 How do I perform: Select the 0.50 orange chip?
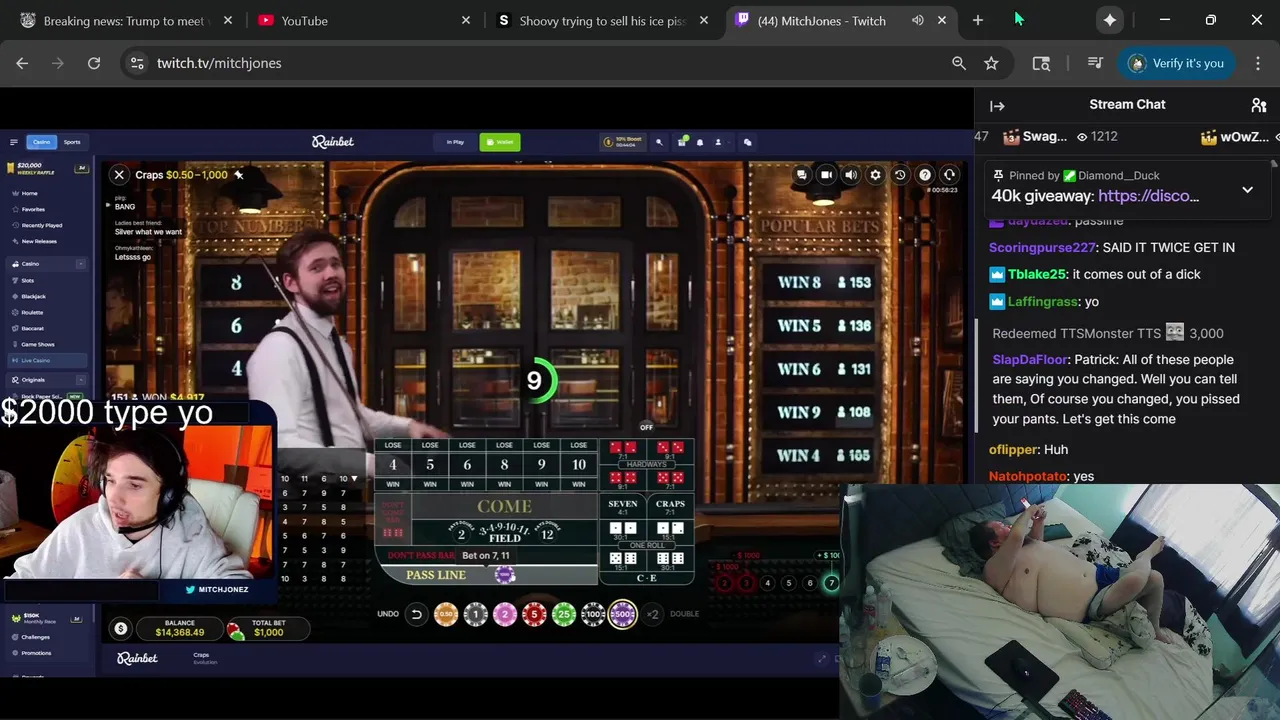point(446,614)
